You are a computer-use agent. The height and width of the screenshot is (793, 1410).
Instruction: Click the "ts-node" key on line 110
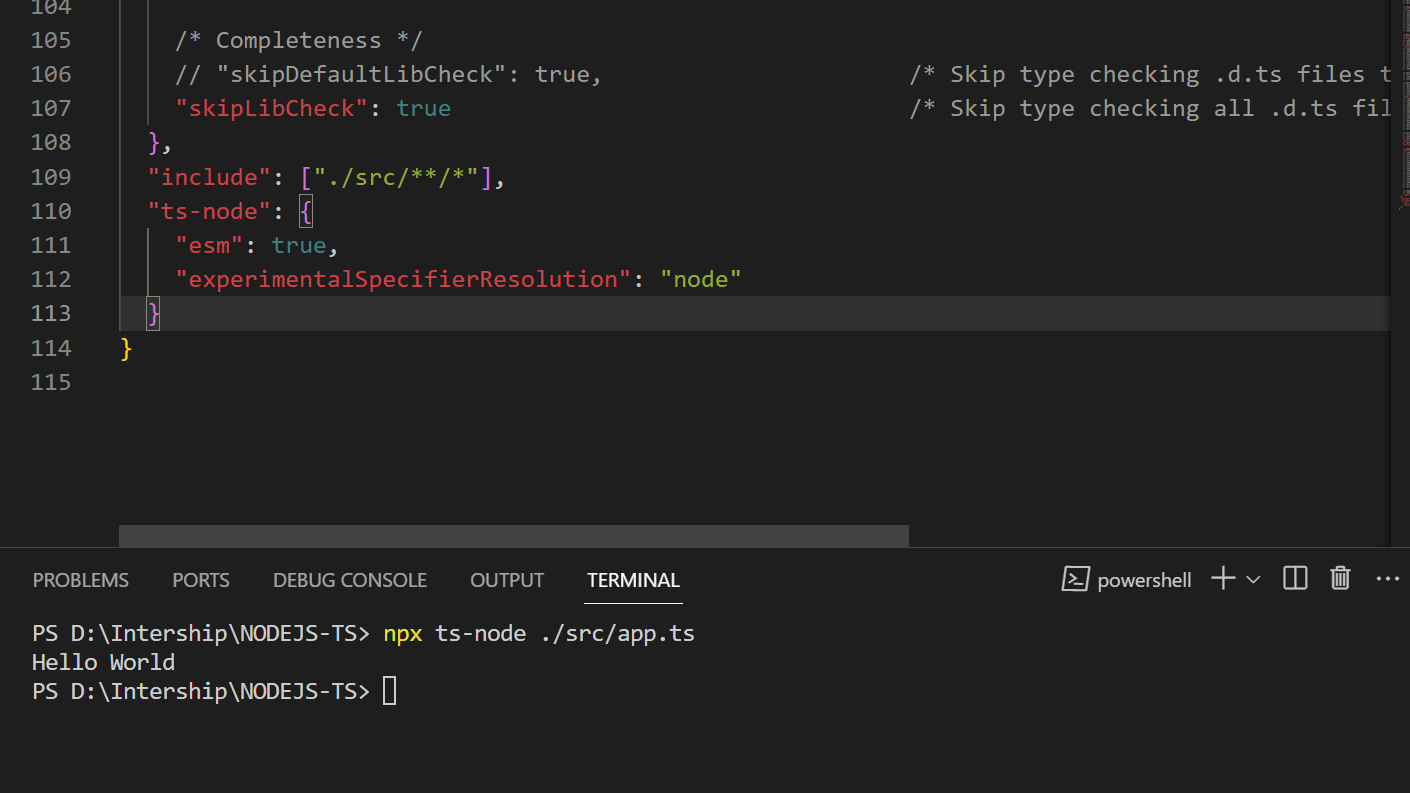click(x=209, y=212)
